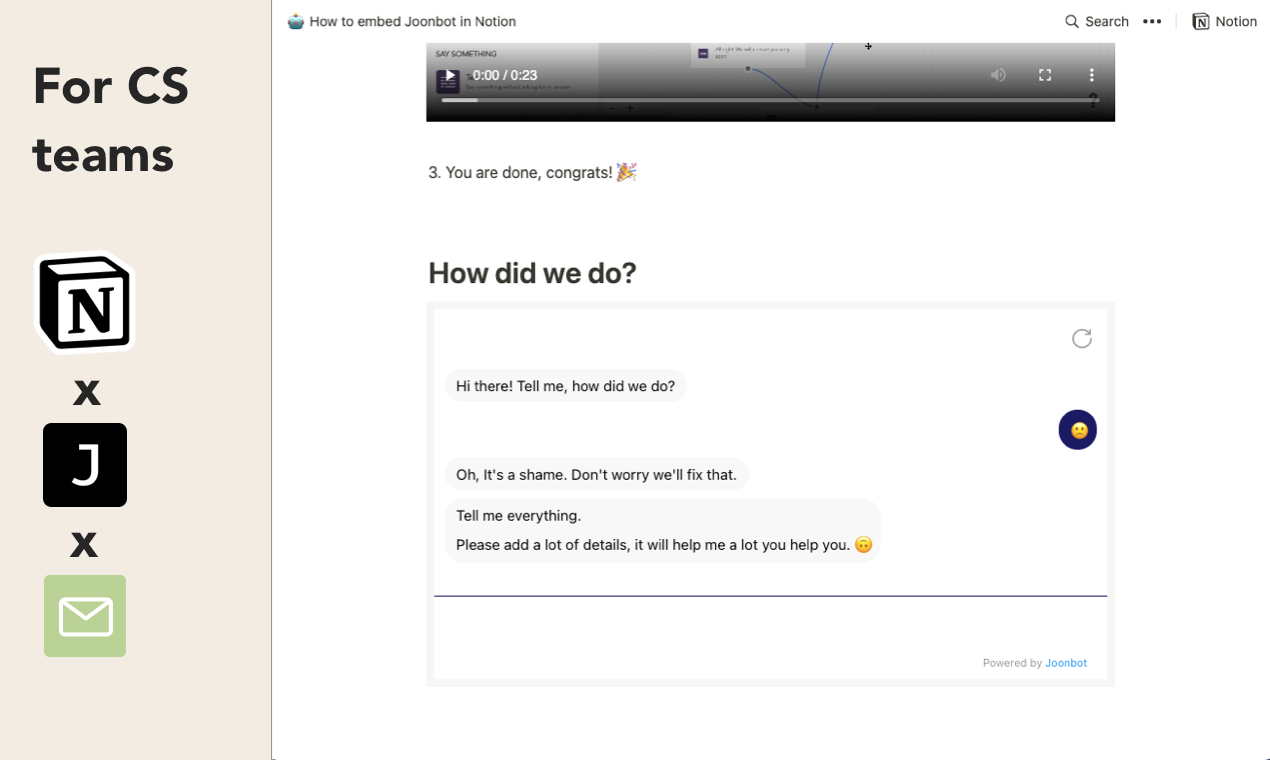Image resolution: width=1270 pixels, height=760 pixels.
Task: Select the Notion cube logo in the left sidebar
Action: 85,302
